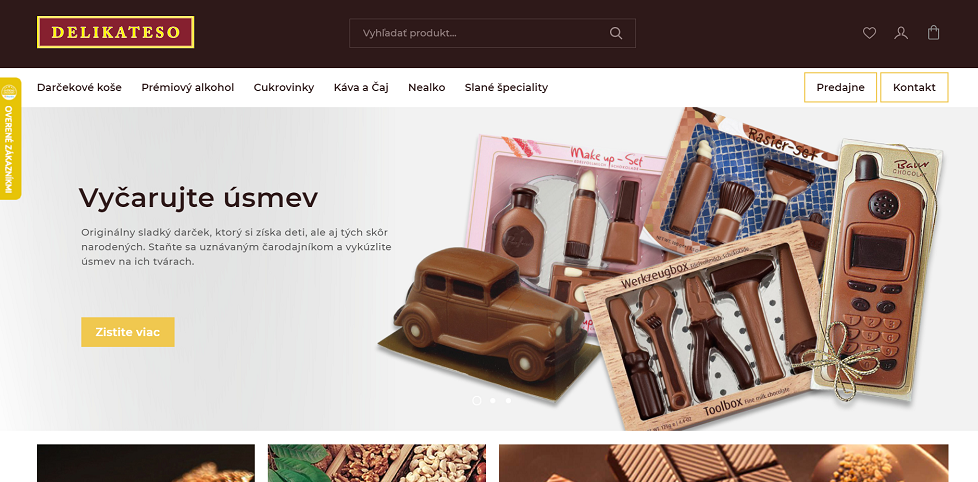Viewport: 978px width, 482px height.
Task: Open the Slané špeciality category
Action: click(x=506, y=87)
